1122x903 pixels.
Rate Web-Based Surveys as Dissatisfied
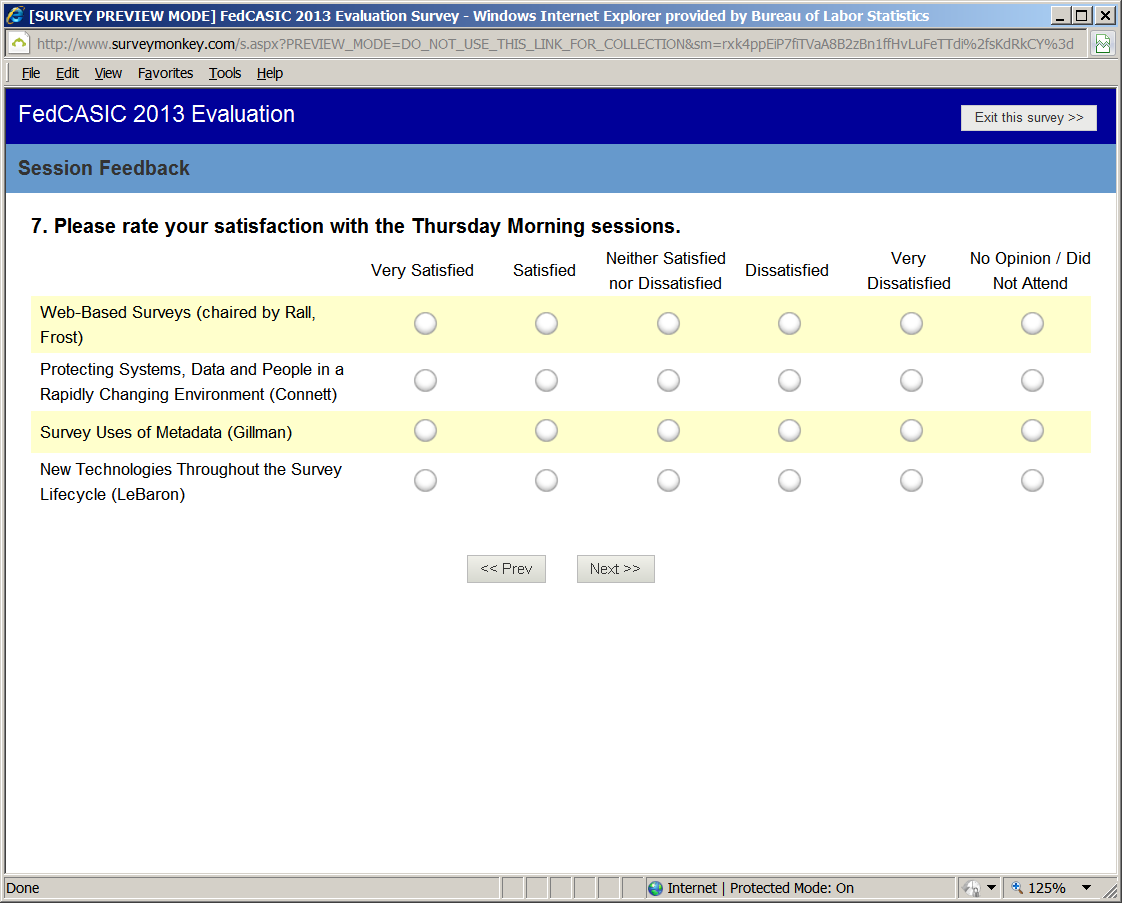pos(789,323)
